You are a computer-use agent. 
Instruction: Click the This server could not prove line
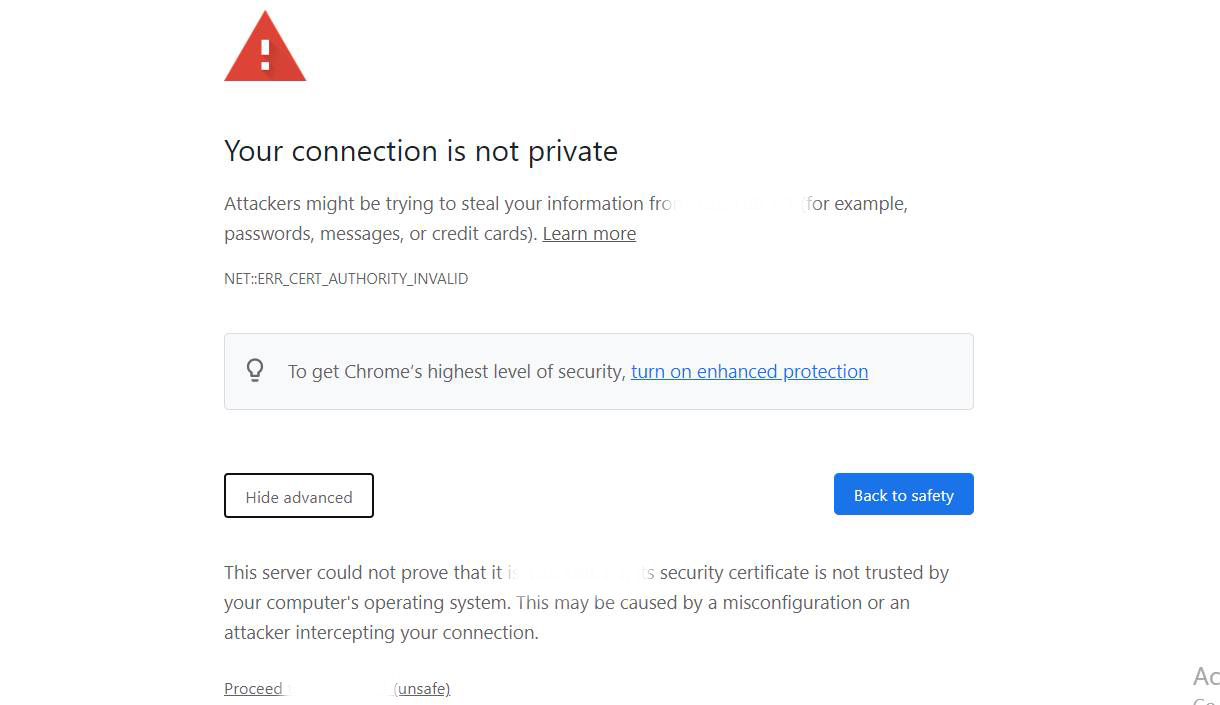586,573
